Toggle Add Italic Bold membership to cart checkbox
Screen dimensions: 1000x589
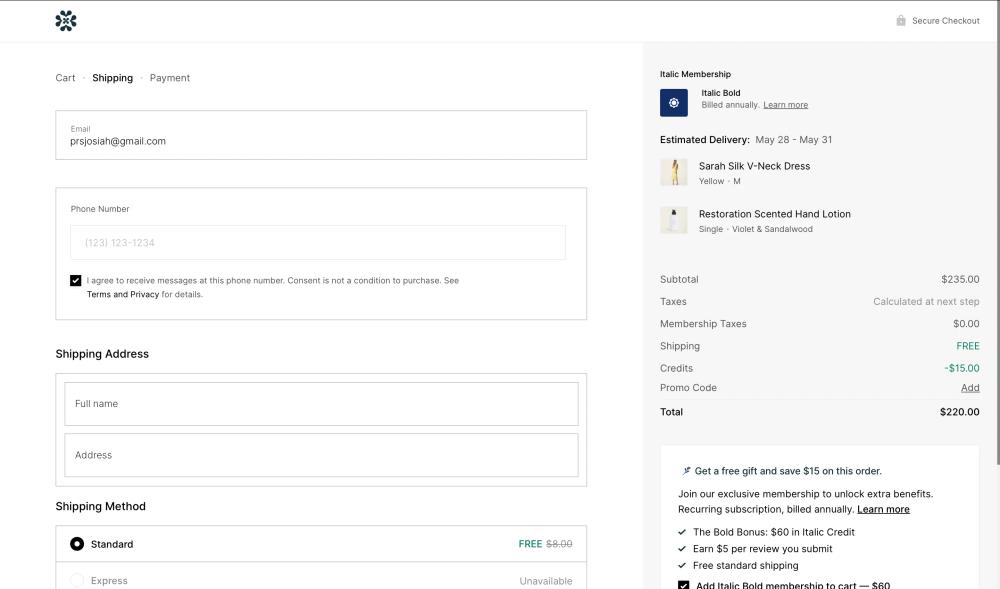(684, 585)
